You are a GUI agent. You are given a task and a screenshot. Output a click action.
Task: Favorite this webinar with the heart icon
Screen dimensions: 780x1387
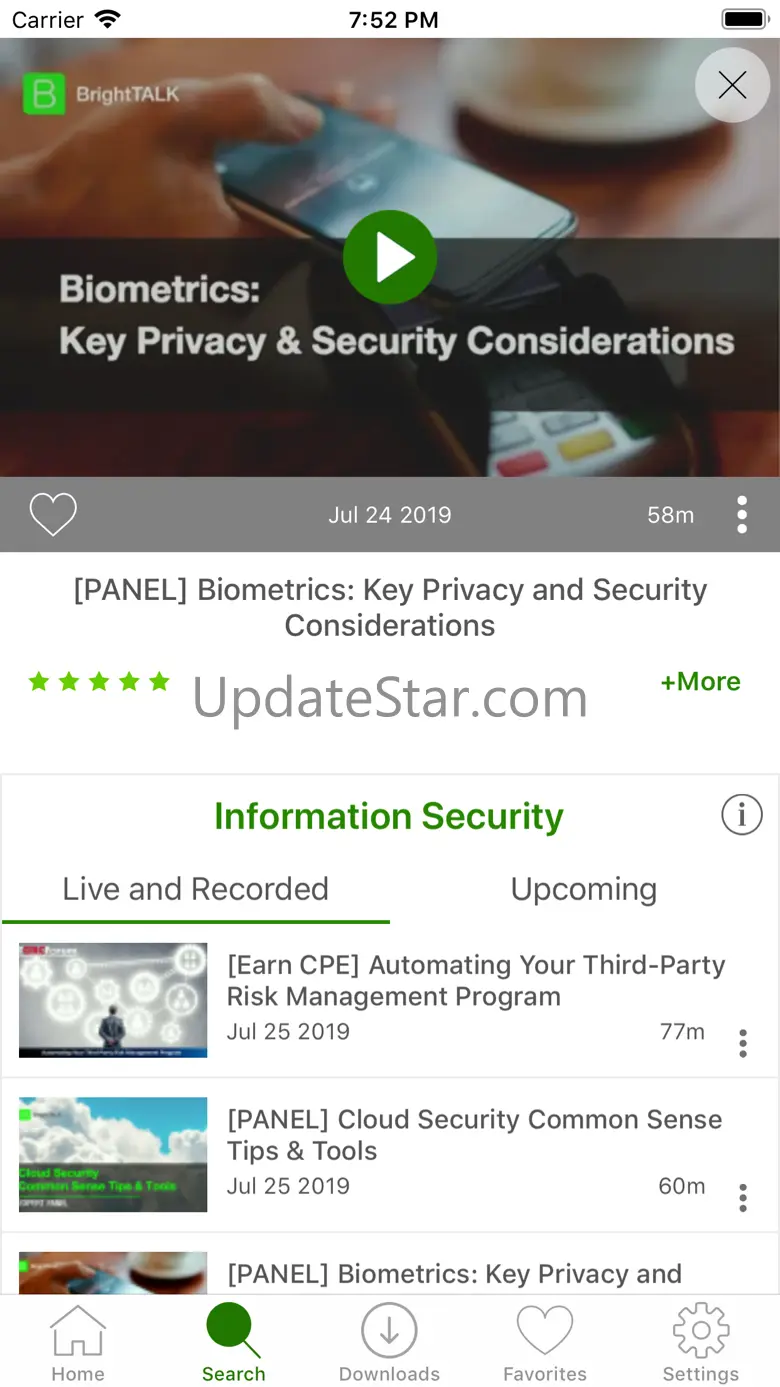(x=53, y=515)
